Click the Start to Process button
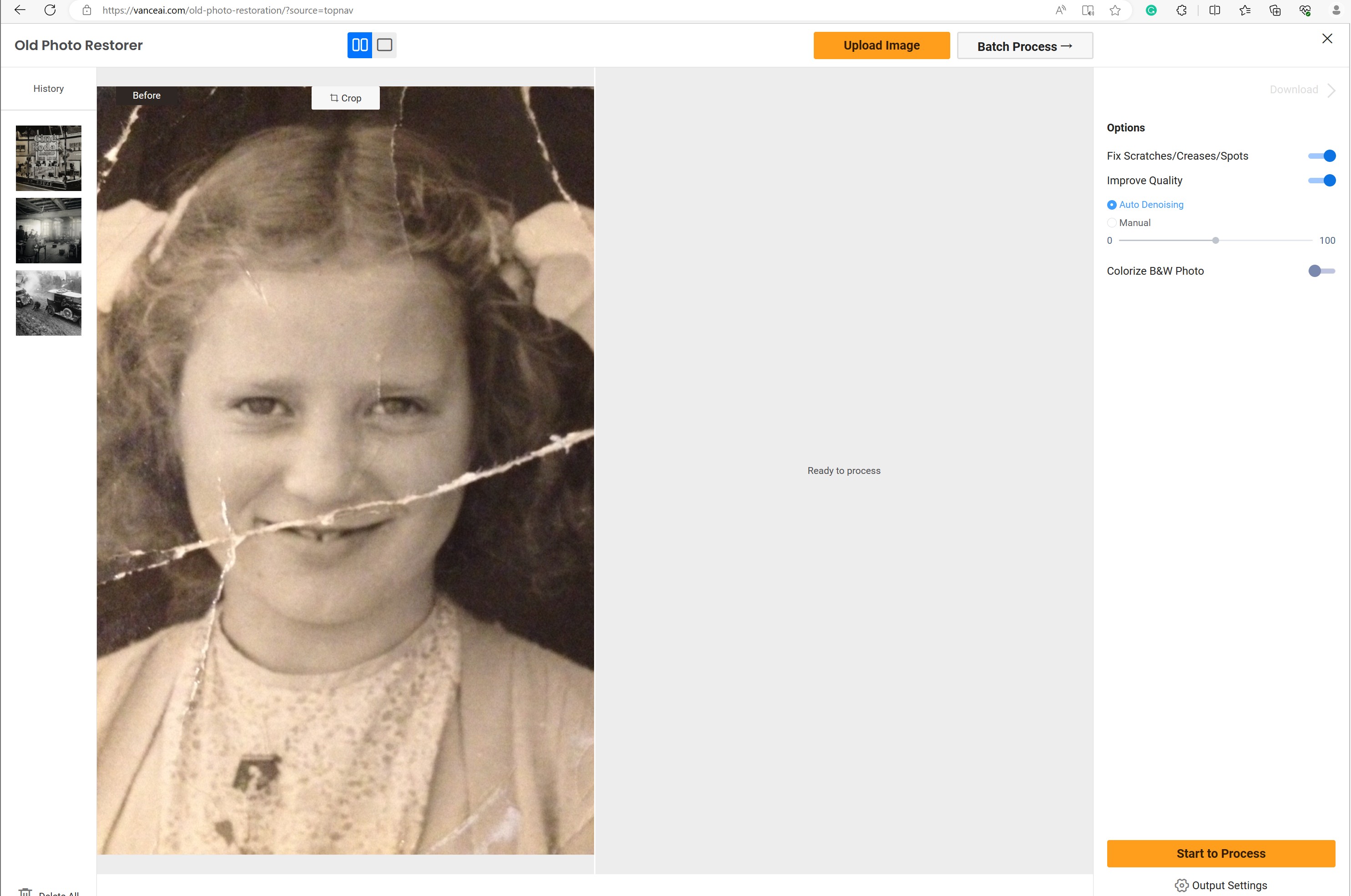The width and height of the screenshot is (1351, 896). coord(1221,853)
